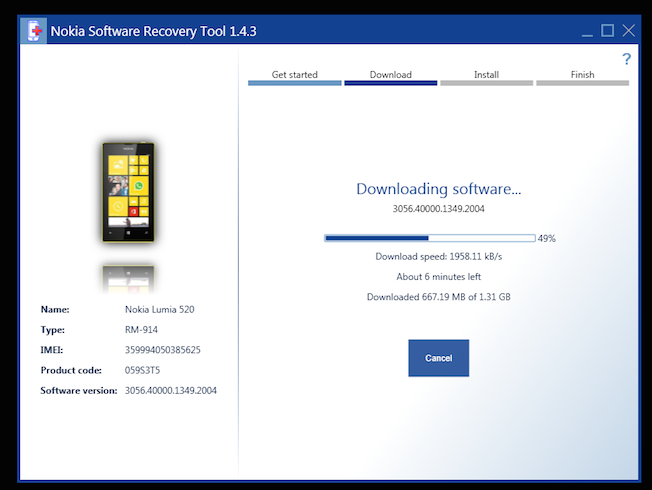Click 'Download speed: 1958.11 kB/s' text
The image size is (652, 490).
438,257
